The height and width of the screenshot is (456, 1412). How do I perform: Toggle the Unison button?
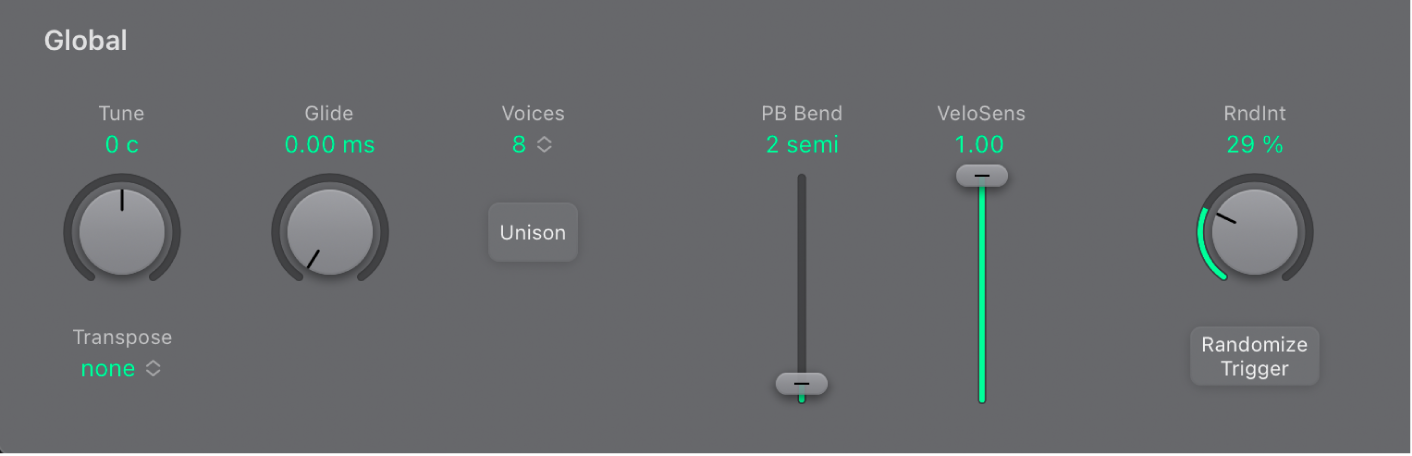[x=533, y=233]
